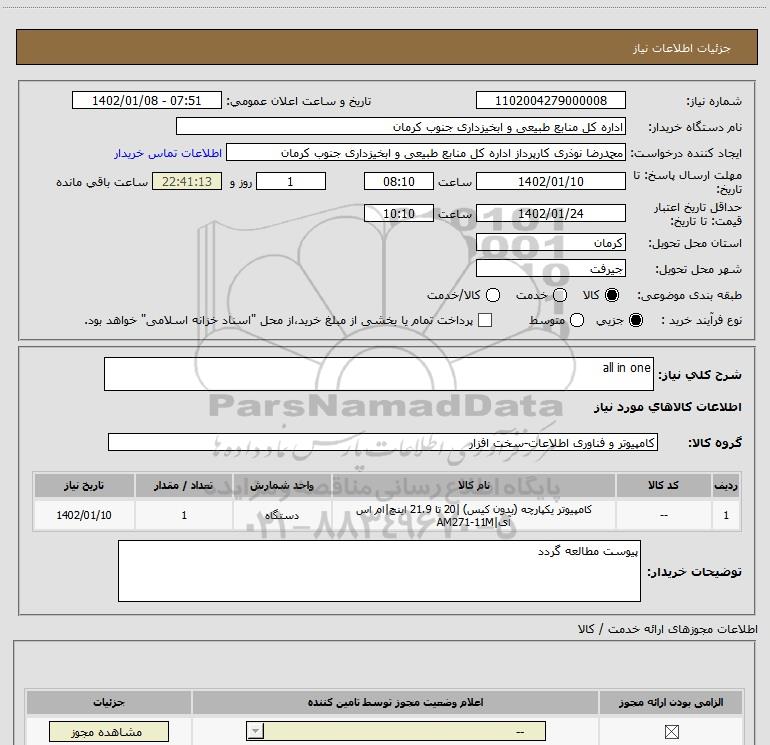Click the unit cell دستگاه
Screen dimensions: 770x745
pos(282,515)
